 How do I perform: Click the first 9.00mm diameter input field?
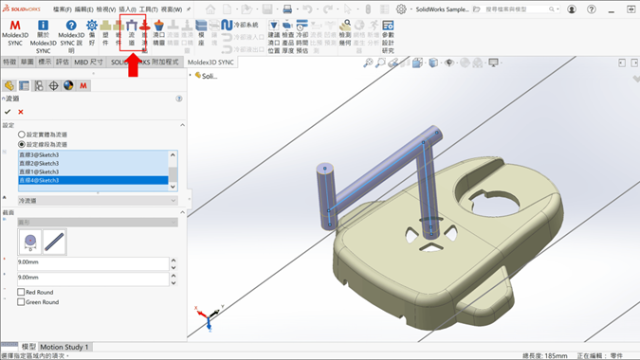93,263
